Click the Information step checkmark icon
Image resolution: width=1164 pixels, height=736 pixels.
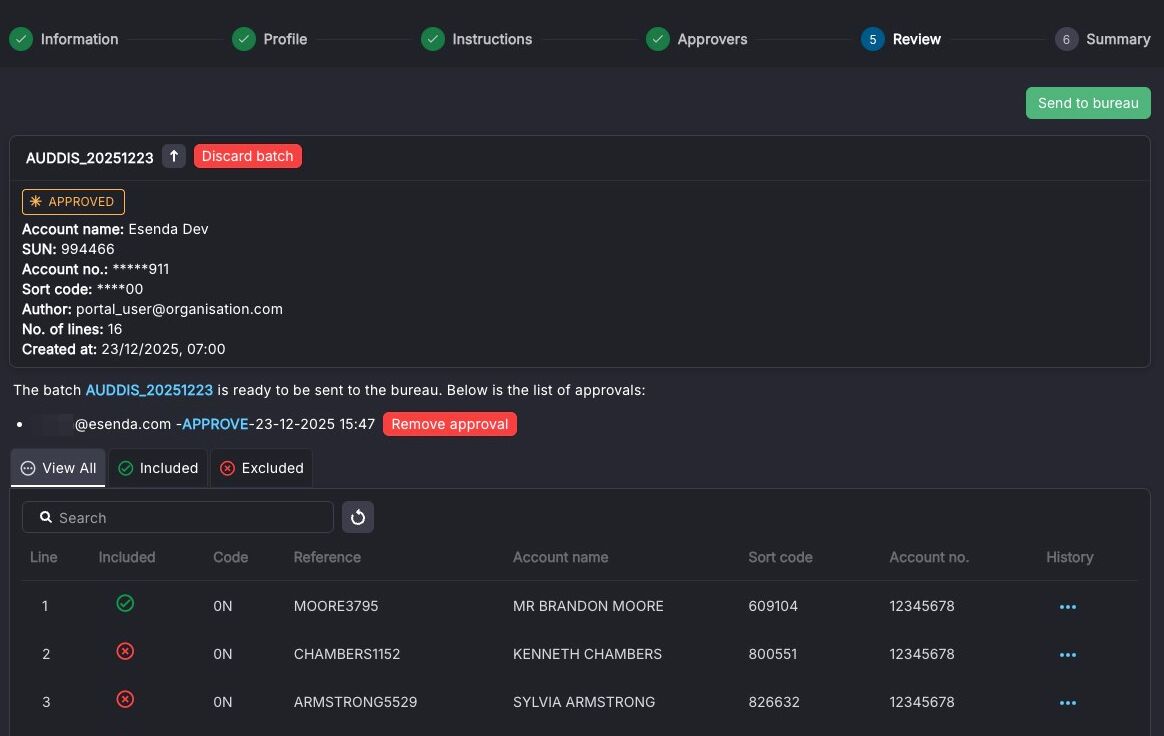point(21,39)
